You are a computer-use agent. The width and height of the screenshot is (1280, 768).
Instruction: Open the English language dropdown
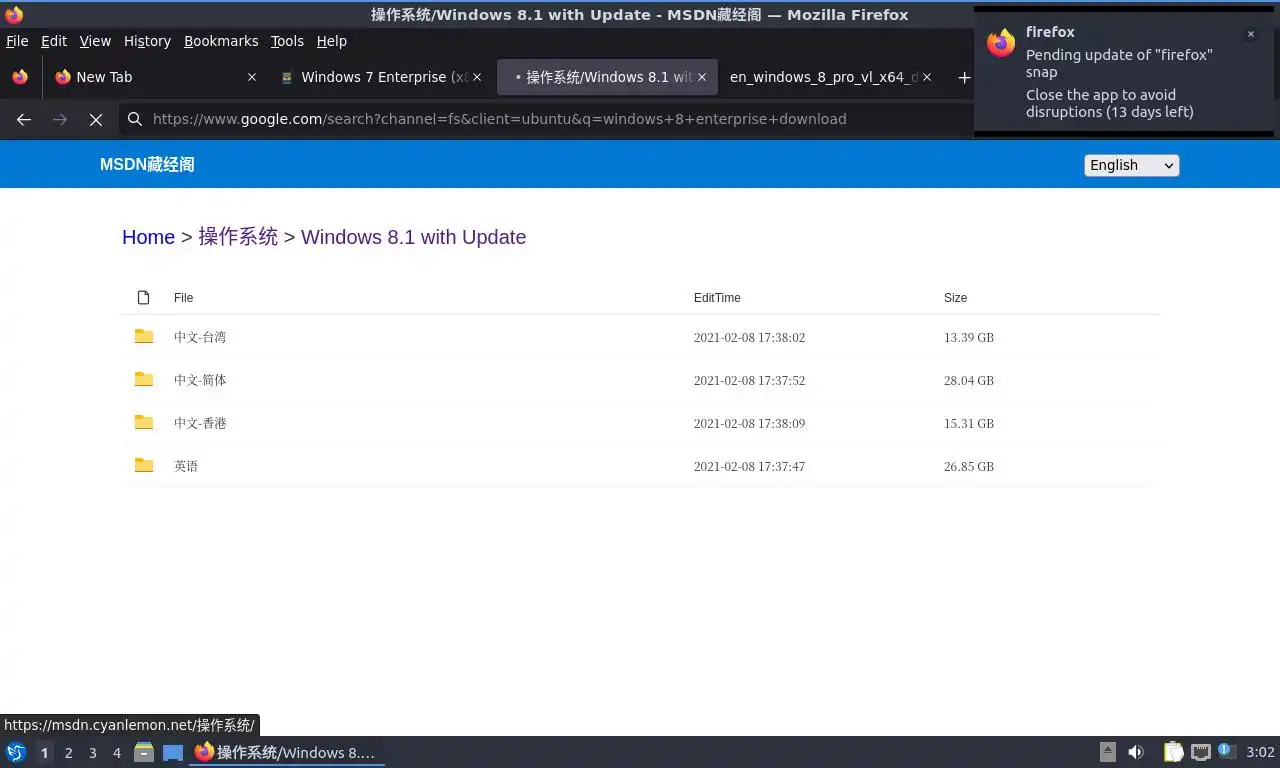(x=1132, y=165)
